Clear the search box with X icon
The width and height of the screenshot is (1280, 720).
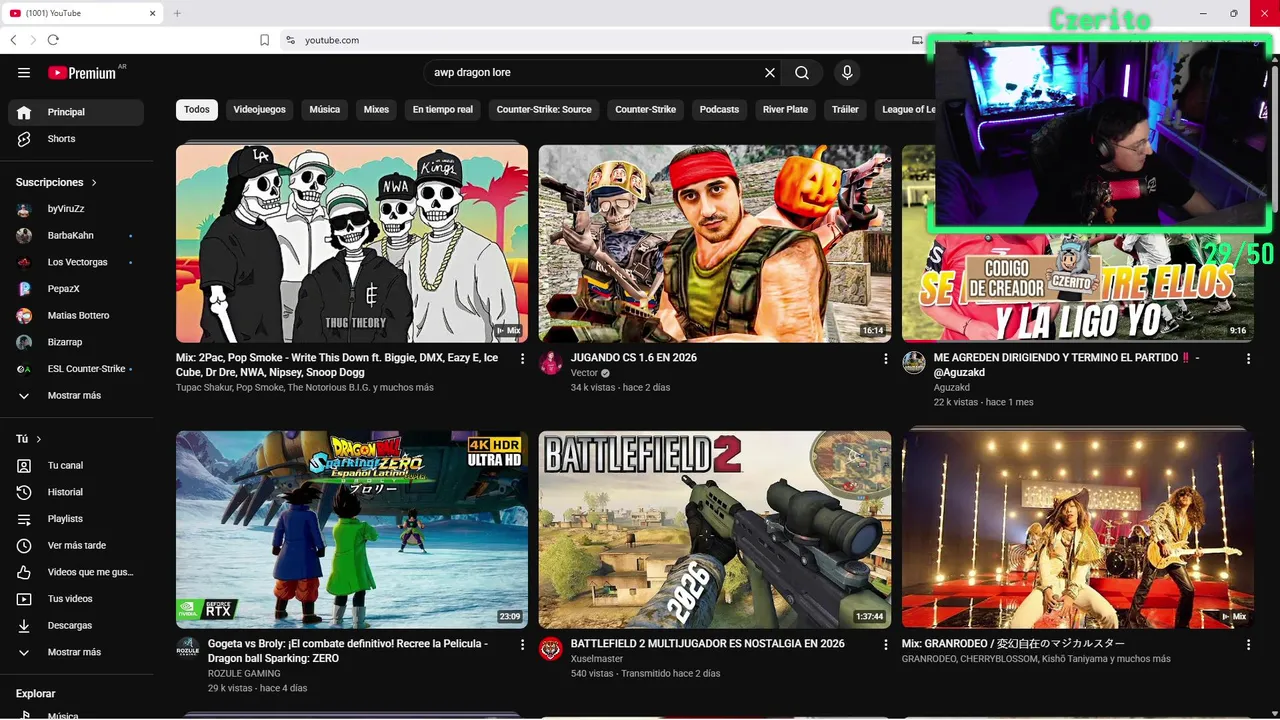pyautogui.click(x=770, y=73)
